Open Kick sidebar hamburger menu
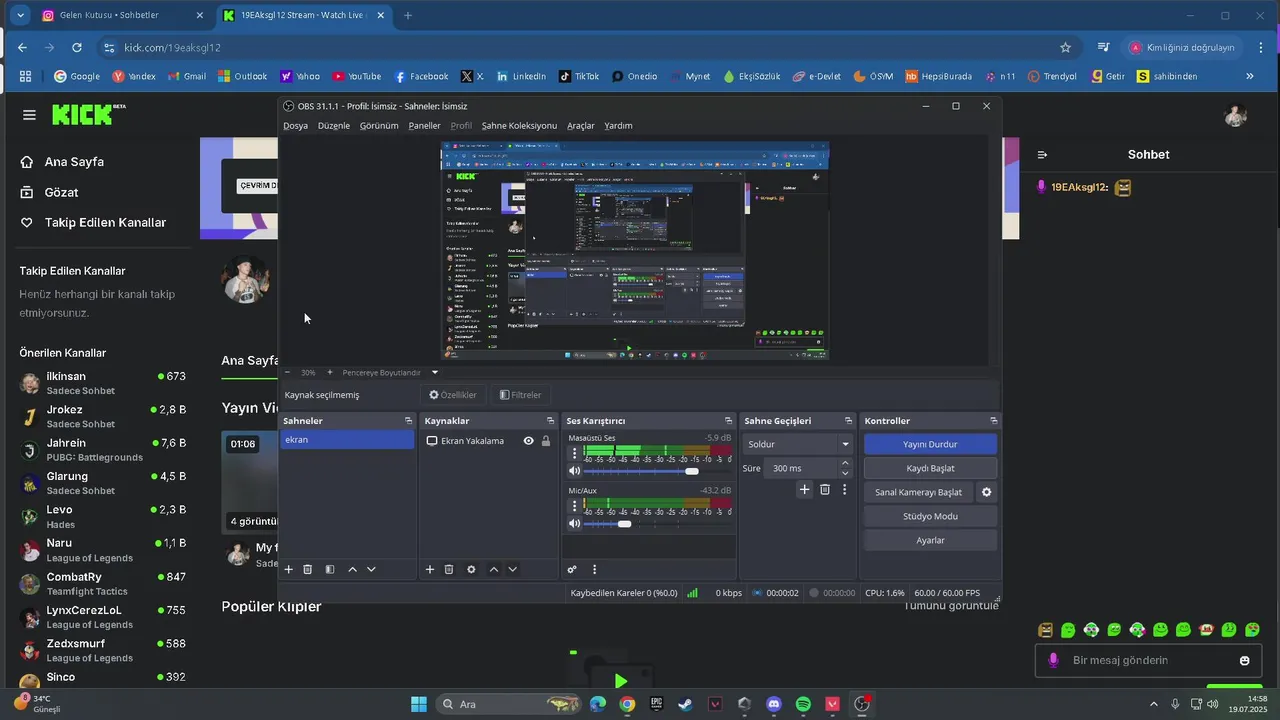This screenshot has height=720, width=1280. coord(29,115)
